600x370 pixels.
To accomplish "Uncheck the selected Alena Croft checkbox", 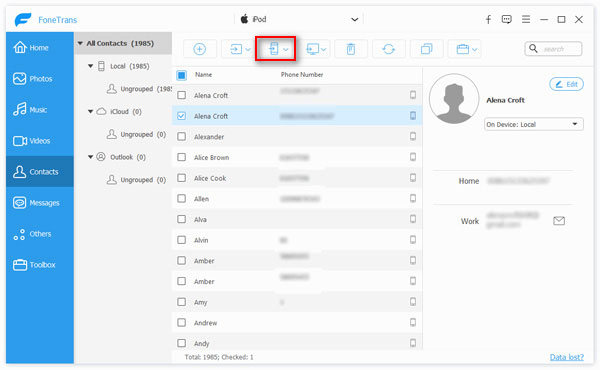I will [x=182, y=116].
